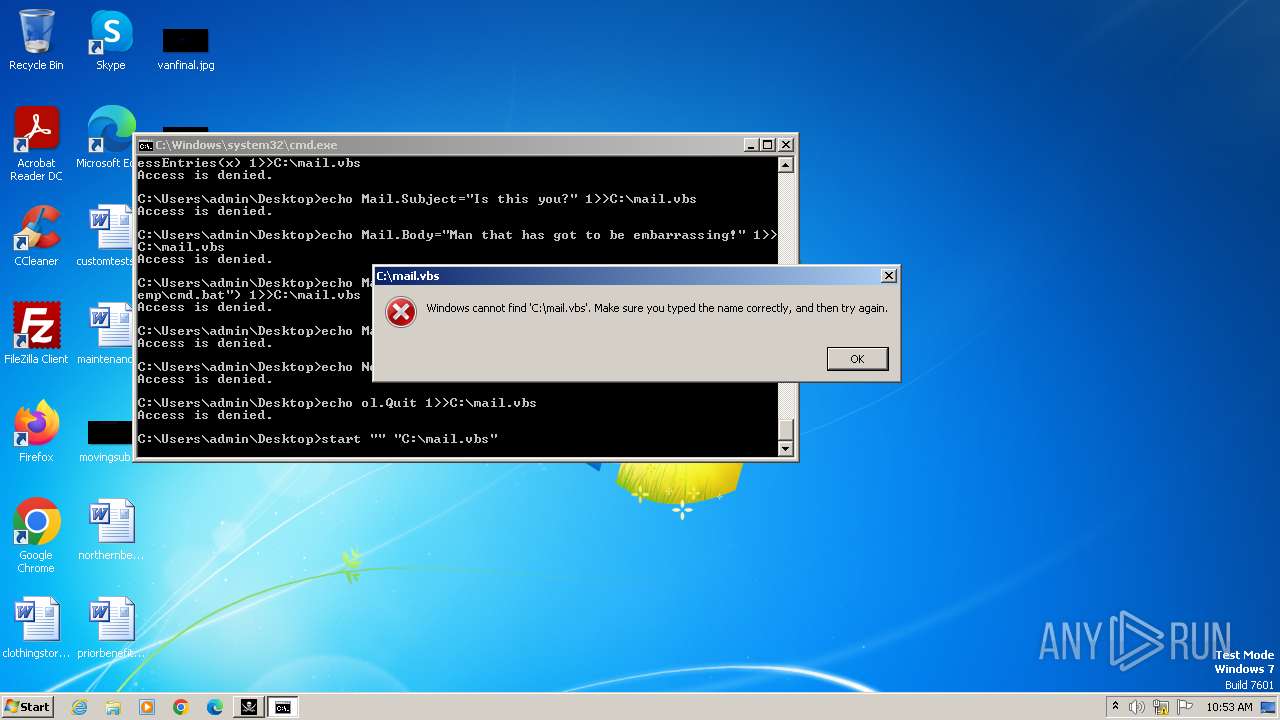Click the cmd.exe scrollbar thumb
The height and width of the screenshot is (720, 1280).
(x=786, y=429)
